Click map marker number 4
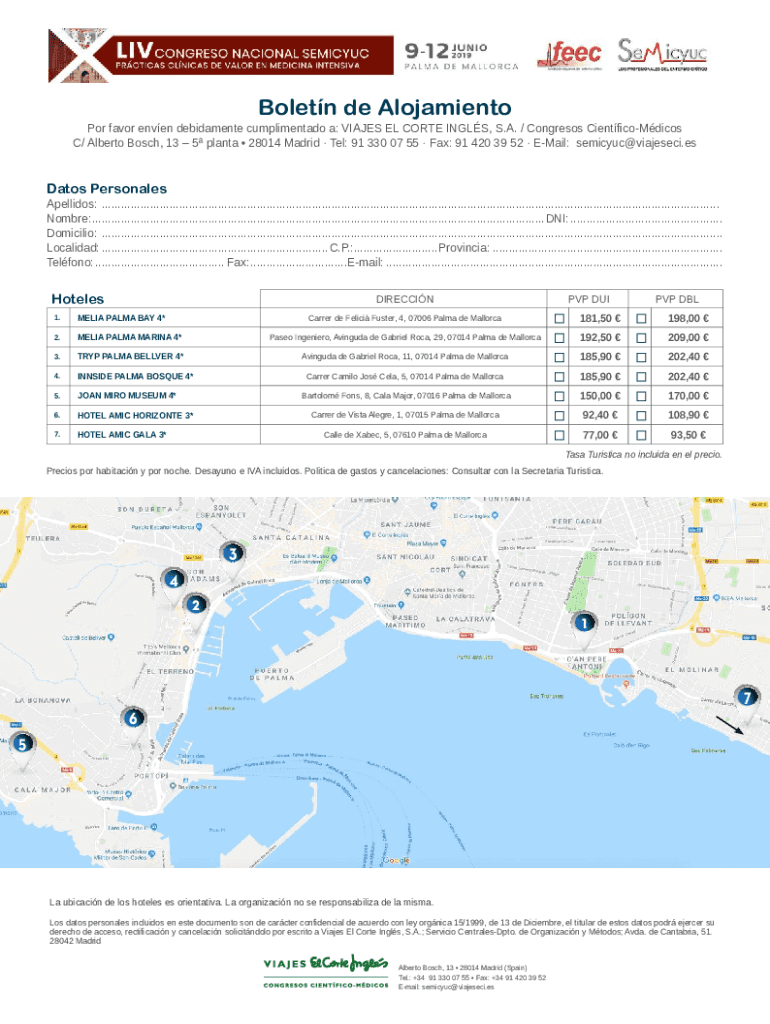 pyautogui.click(x=174, y=580)
